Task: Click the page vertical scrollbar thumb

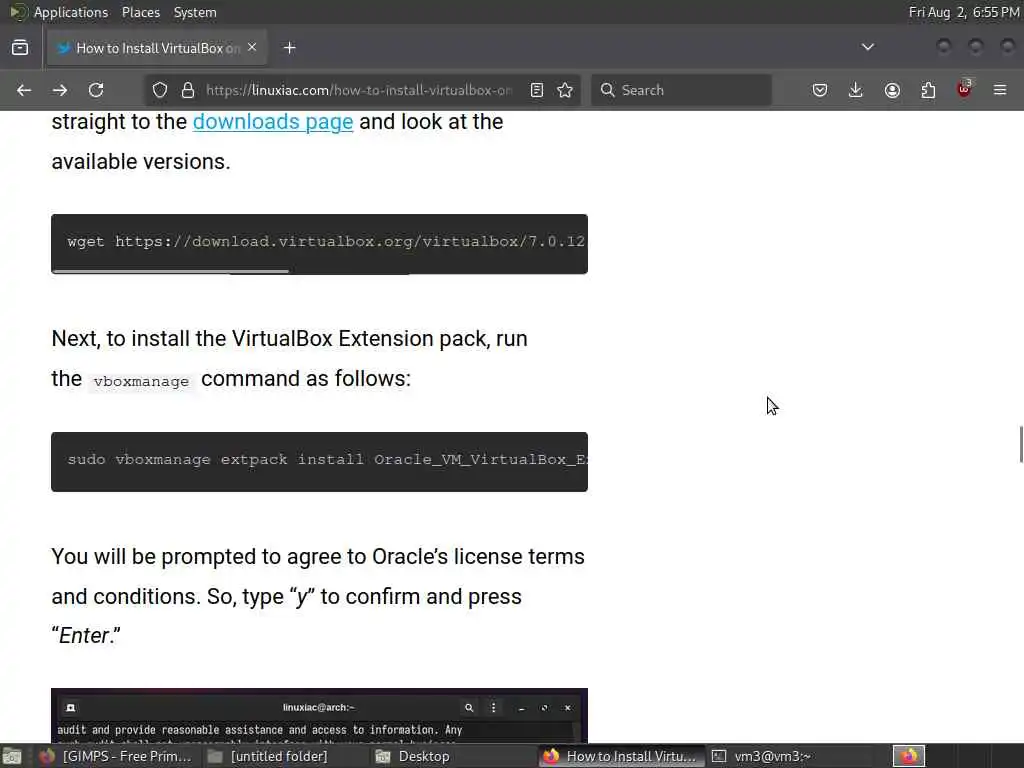Action: tap(1021, 444)
